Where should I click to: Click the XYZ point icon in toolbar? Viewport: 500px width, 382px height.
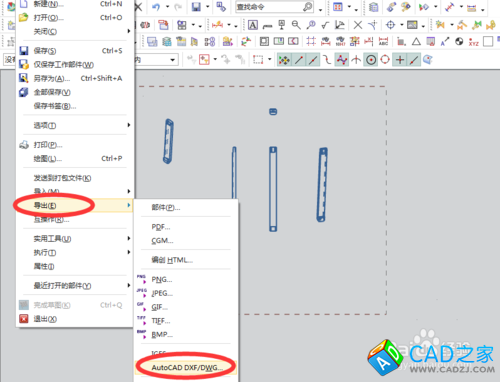(x=474, y=42)
